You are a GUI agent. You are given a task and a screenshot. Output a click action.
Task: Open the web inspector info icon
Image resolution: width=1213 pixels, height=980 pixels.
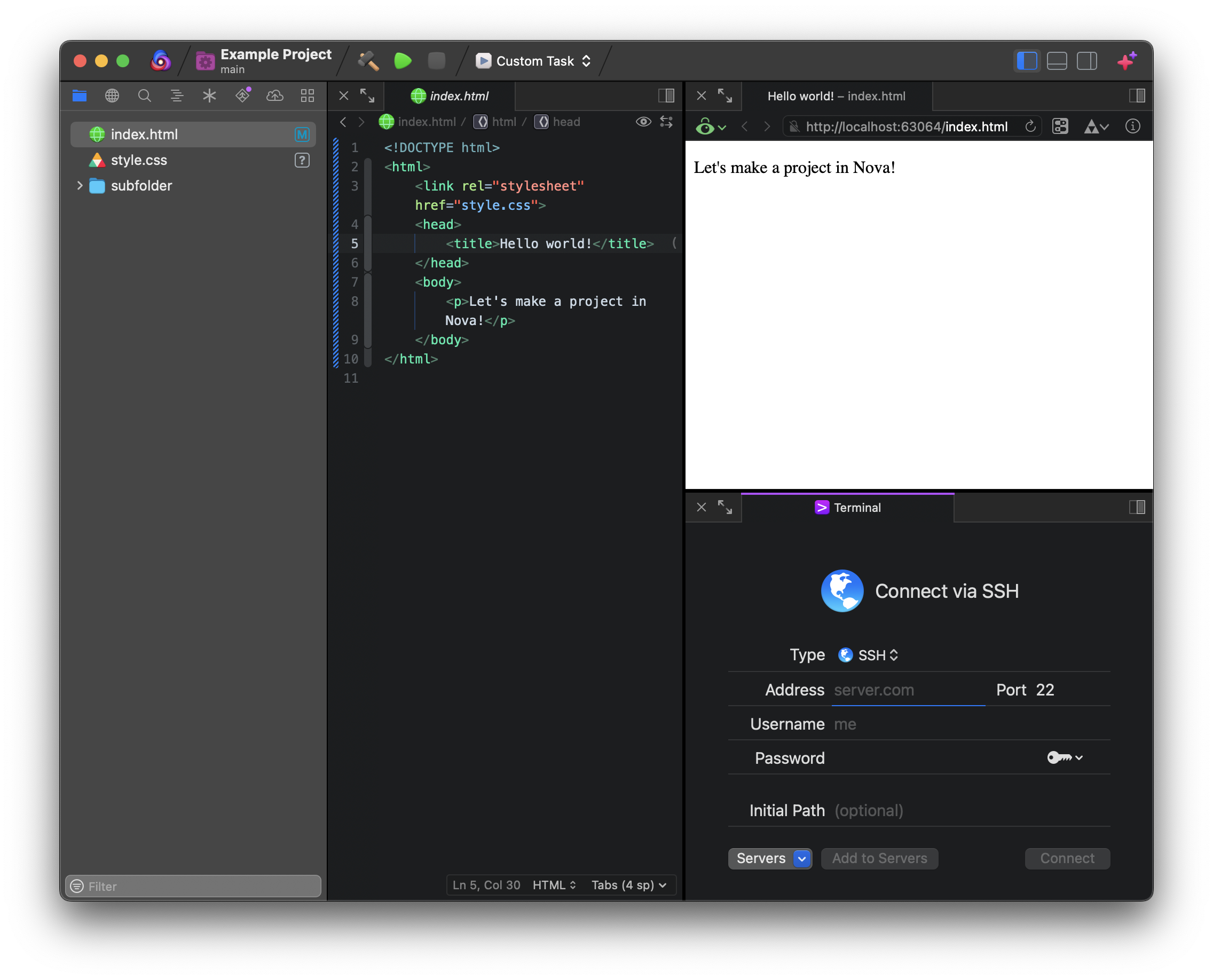point(1132,127)
